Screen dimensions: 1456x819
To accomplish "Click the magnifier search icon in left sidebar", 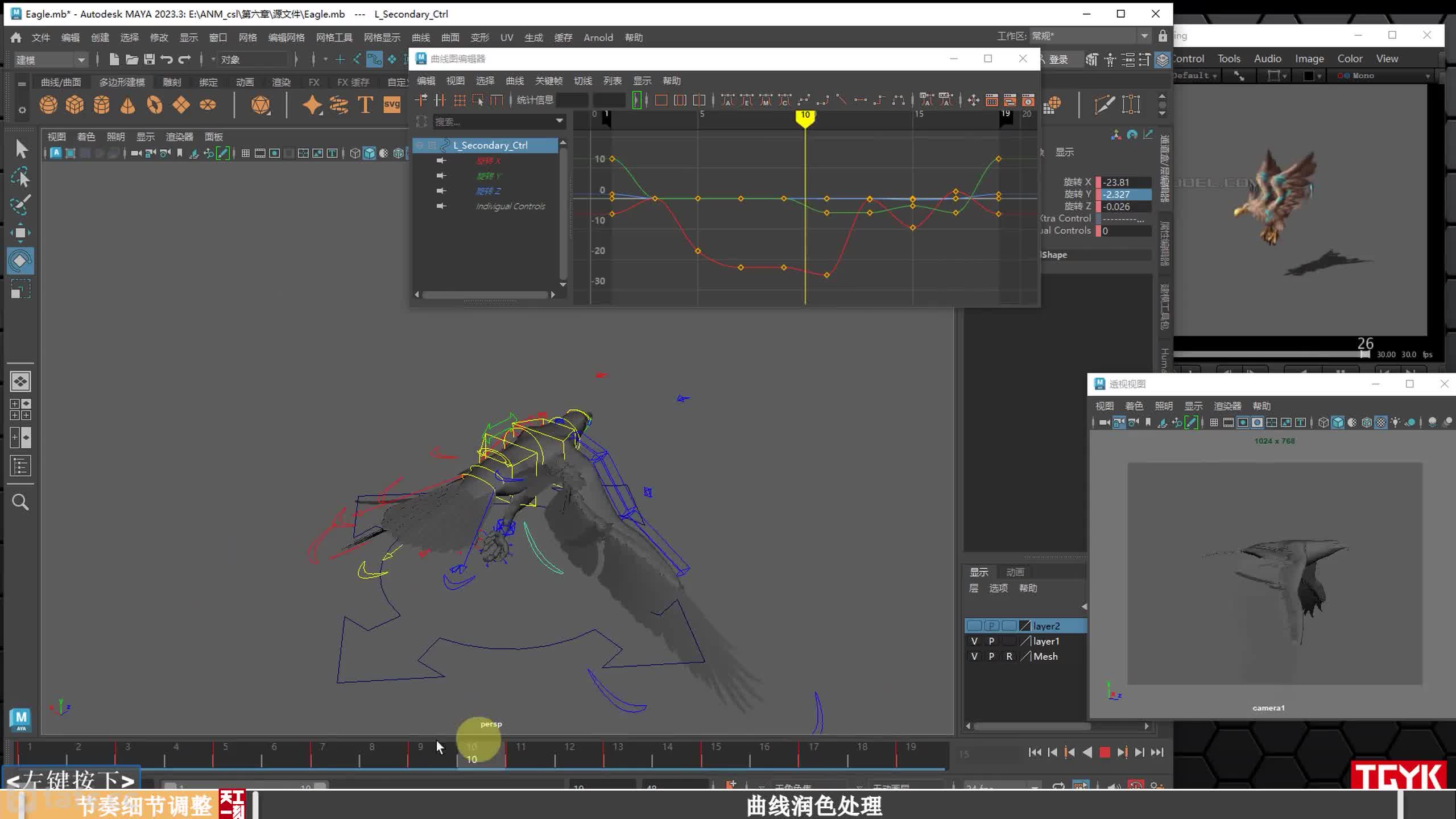I will point(20,502).
